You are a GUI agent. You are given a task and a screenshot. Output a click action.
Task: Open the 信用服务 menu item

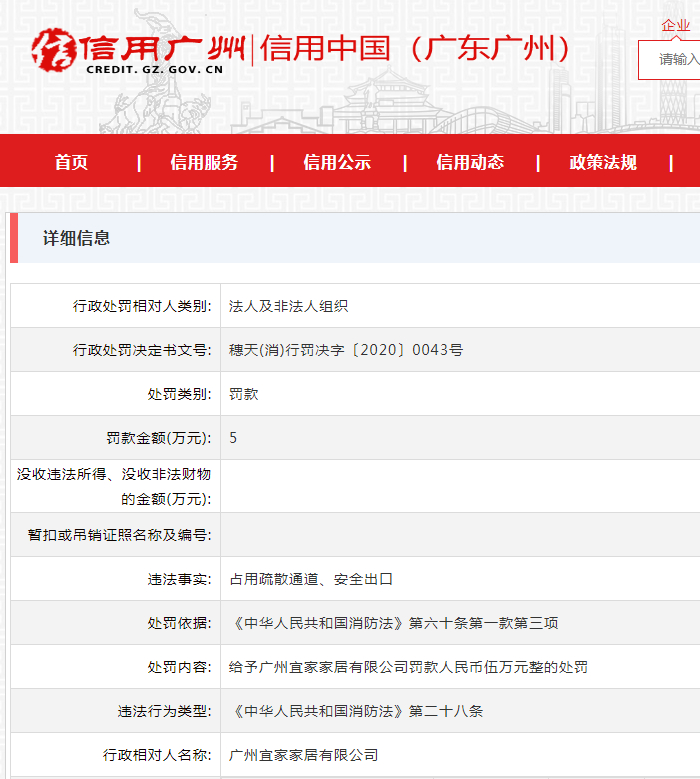pyautogui.click(x=204, y=162)
